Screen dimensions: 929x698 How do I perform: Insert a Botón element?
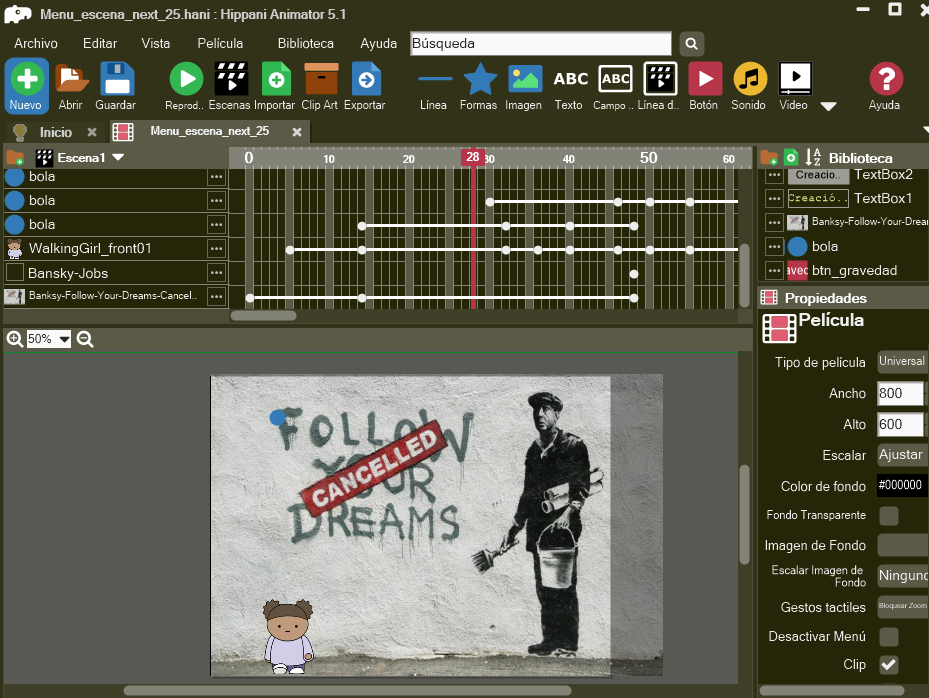coord(704,86)
